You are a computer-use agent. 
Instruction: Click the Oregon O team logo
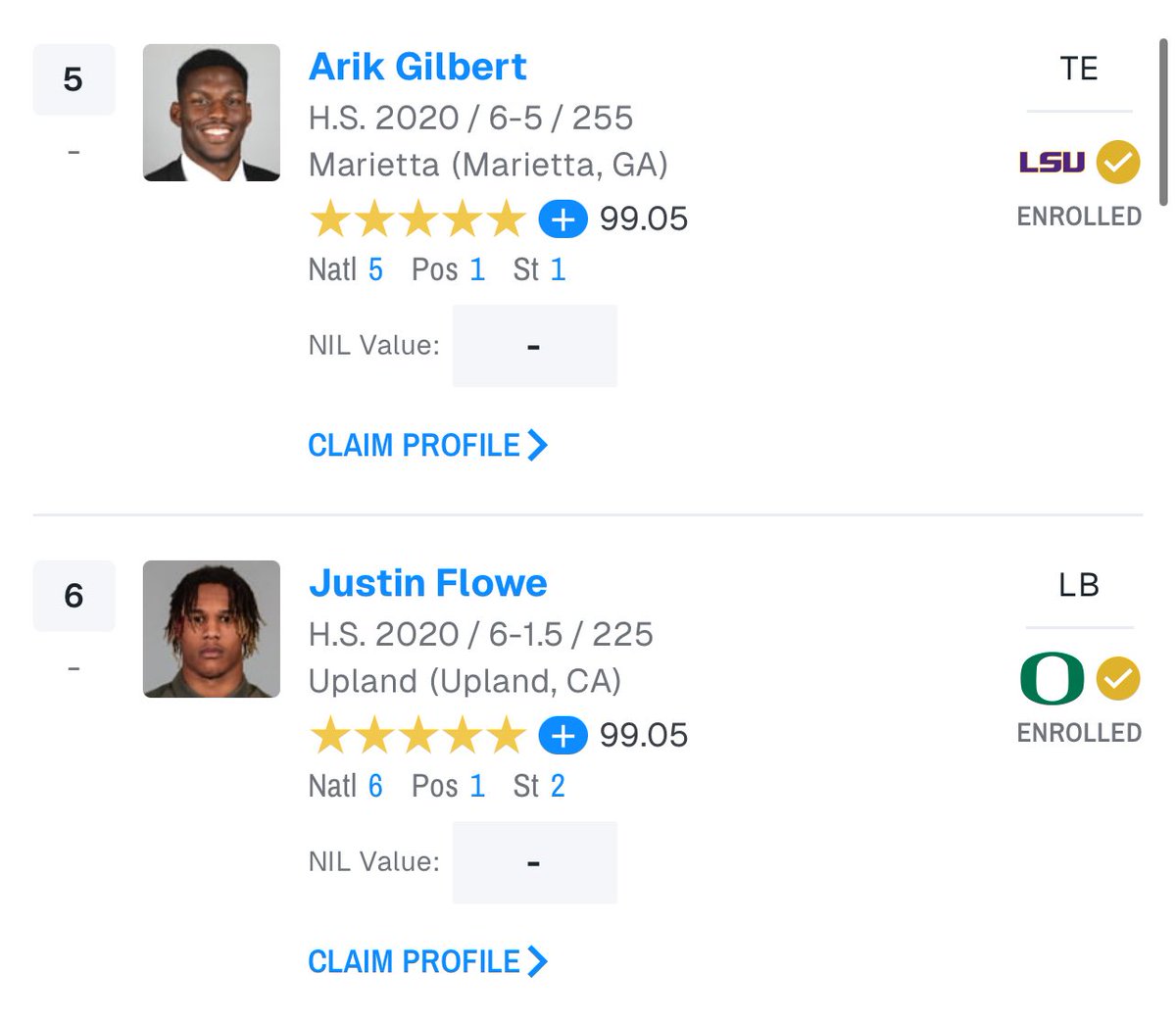click(1052, 679)
